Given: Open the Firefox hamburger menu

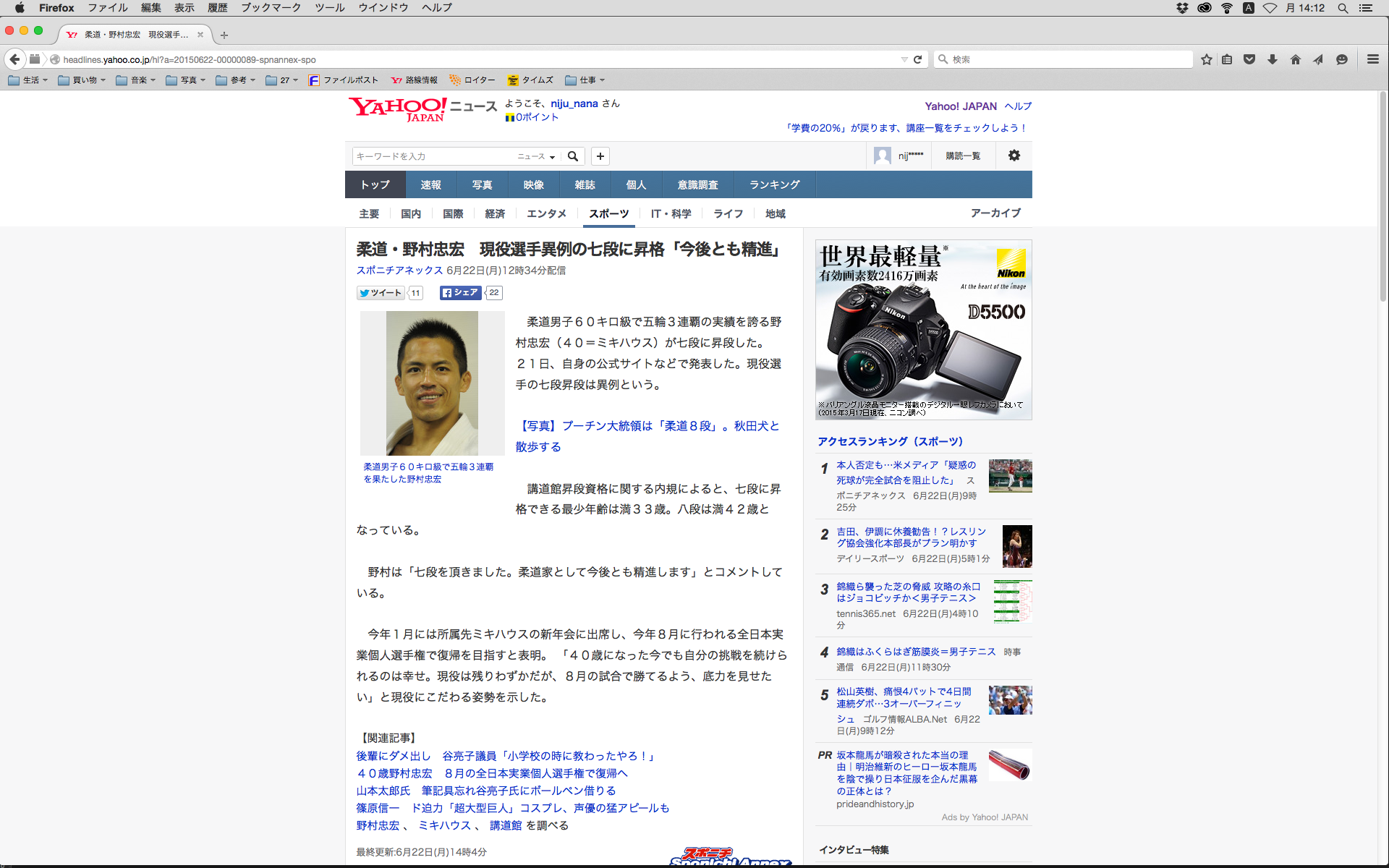Looking at the screenshot, I should point(1372,59).
